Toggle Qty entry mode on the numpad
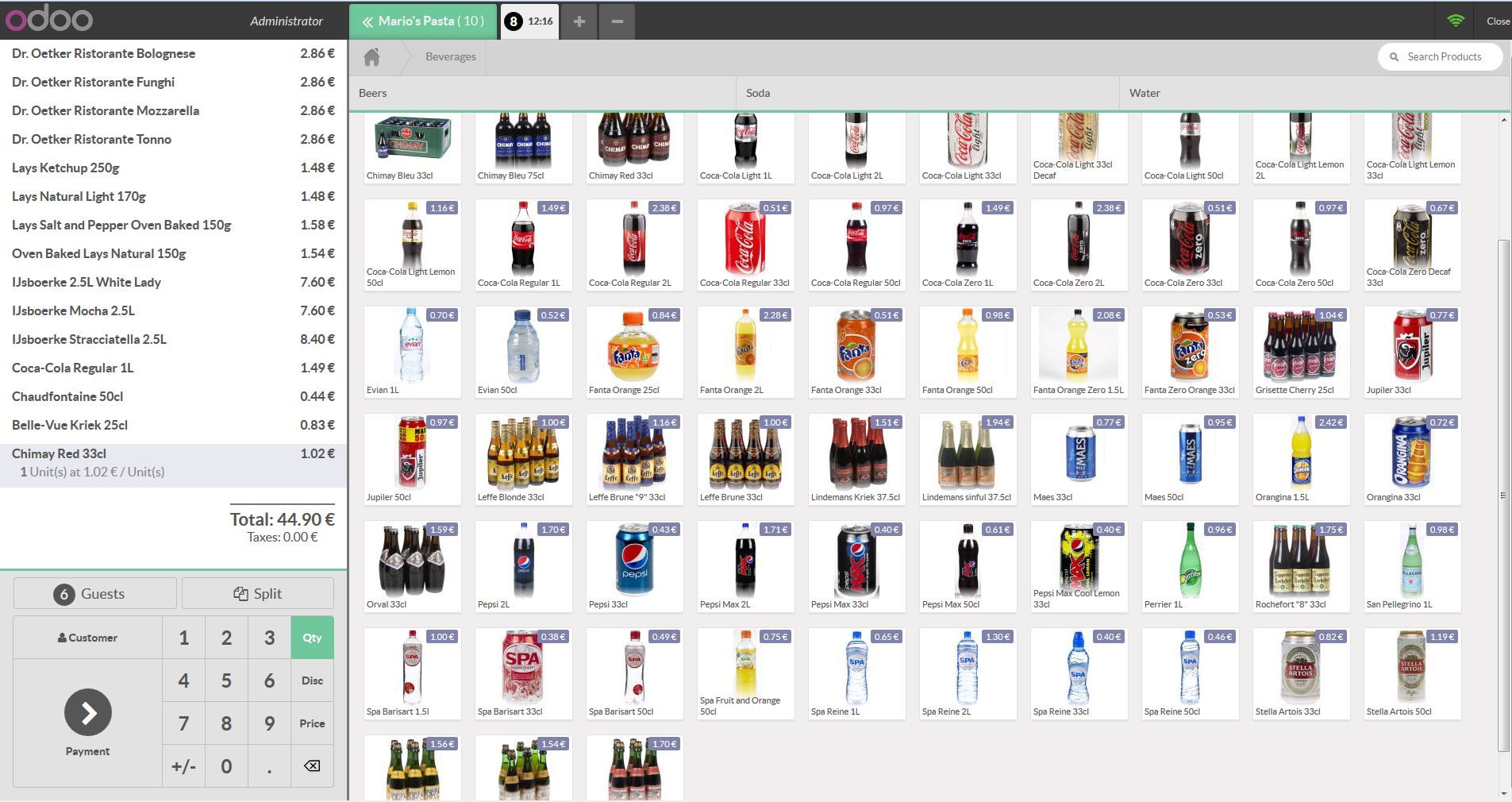The width and height of the screenshot is (1512, 802). tap(312, 637)
